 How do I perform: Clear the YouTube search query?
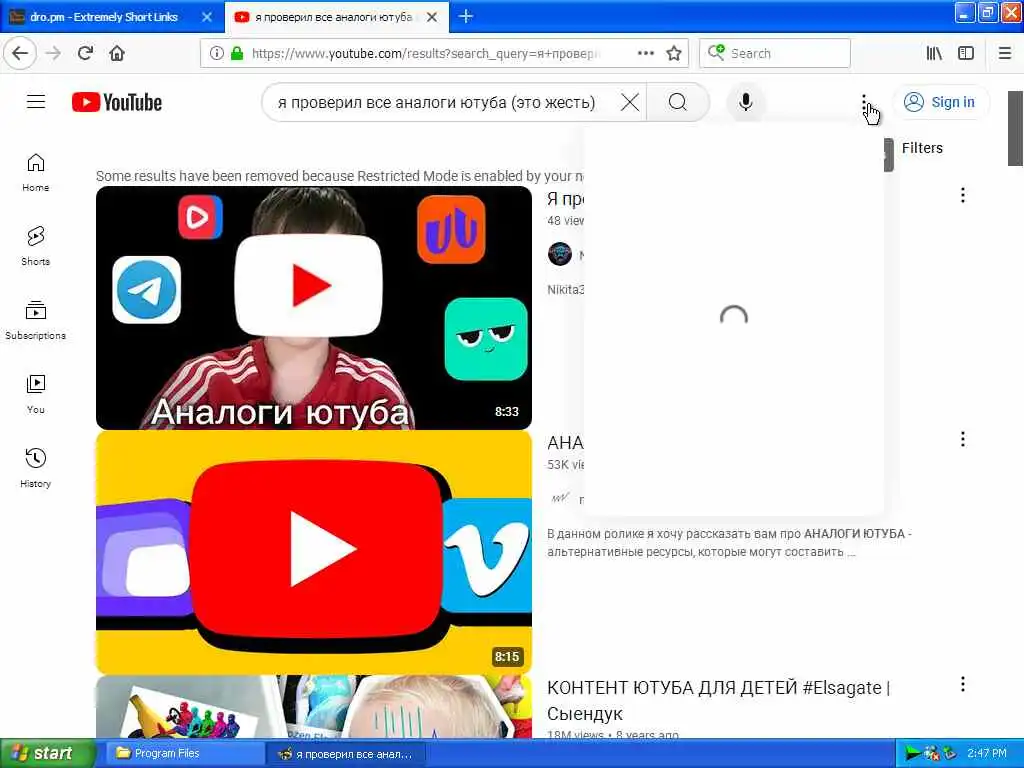630,103
